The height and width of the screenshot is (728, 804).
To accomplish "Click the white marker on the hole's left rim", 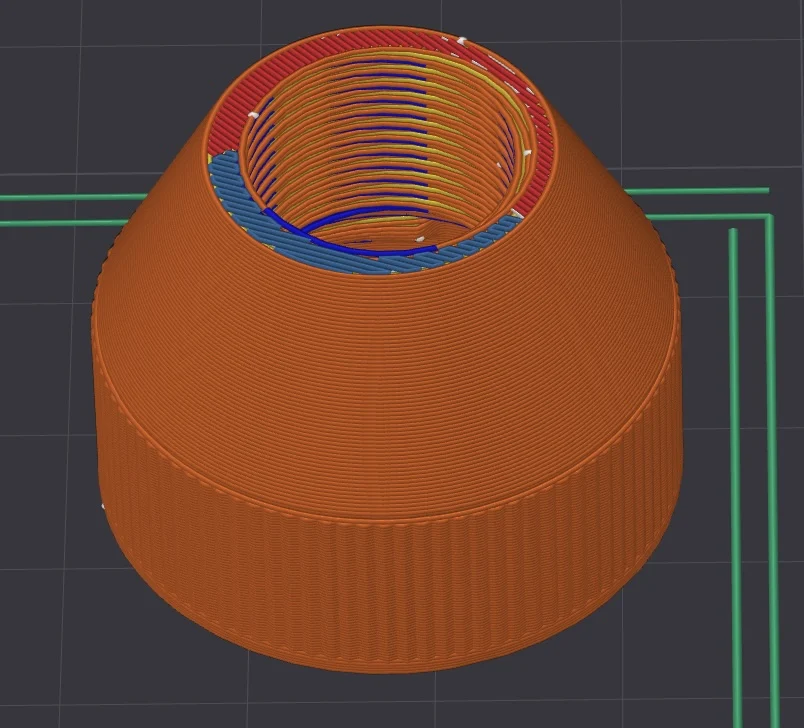I will [252, 114].
